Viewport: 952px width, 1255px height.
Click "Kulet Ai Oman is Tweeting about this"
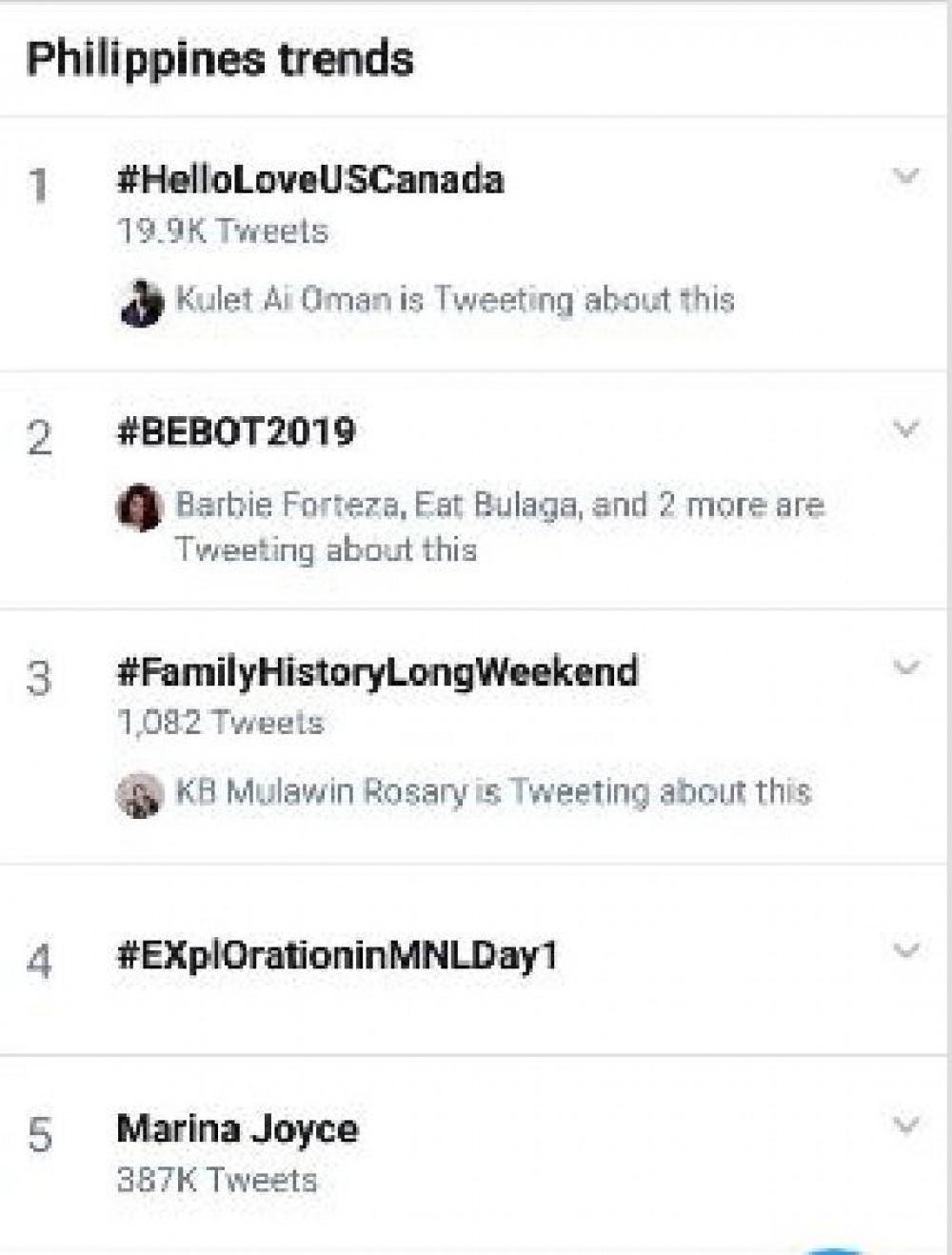click(x=455, y=300)
